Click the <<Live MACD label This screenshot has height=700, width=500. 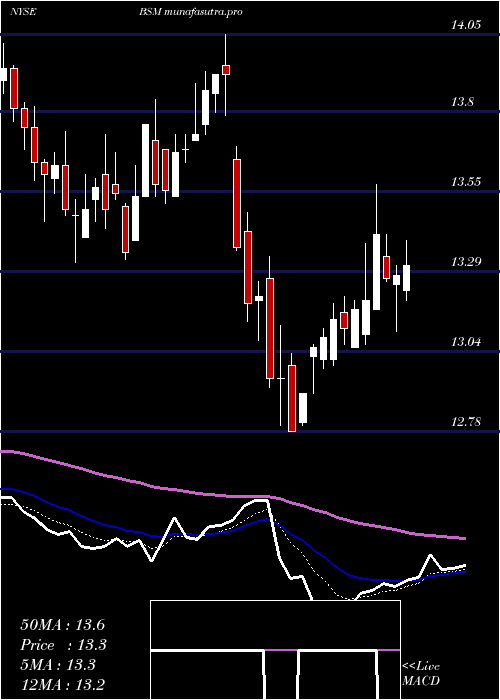421,674
